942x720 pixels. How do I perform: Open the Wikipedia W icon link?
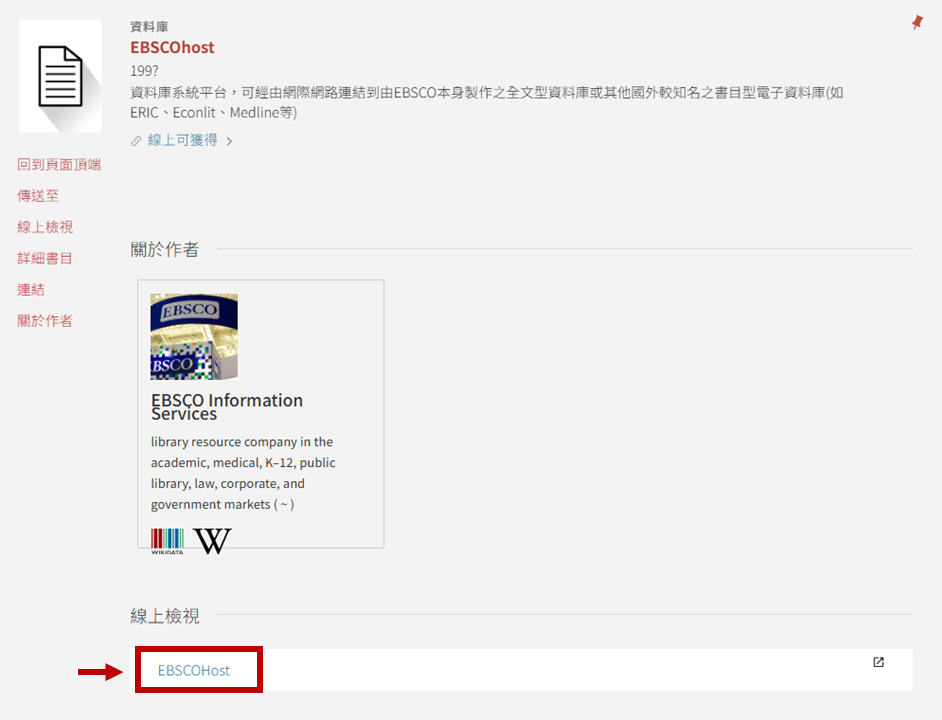coord(212,541)
